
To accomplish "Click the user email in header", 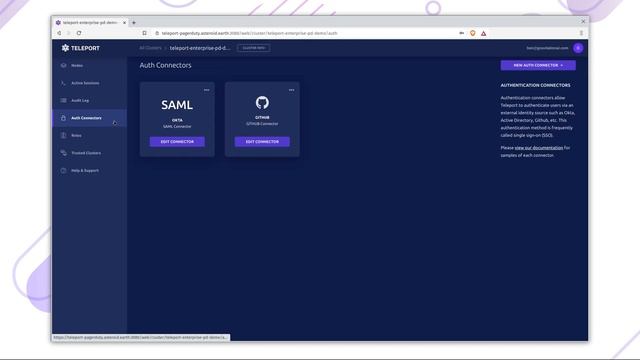I will (x=547, y=48).
